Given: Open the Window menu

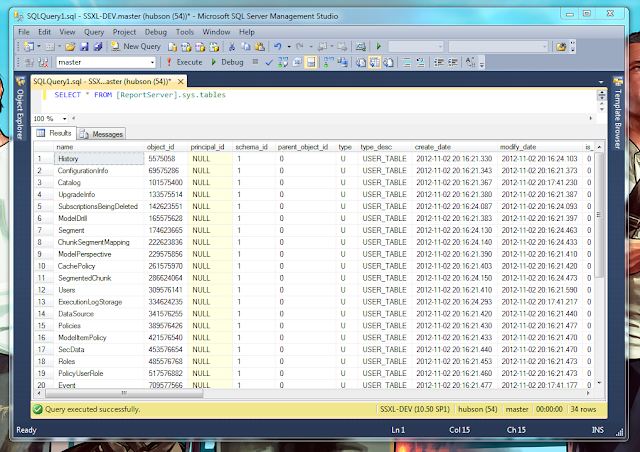Looking at the screenshot, I should (216, 32).
